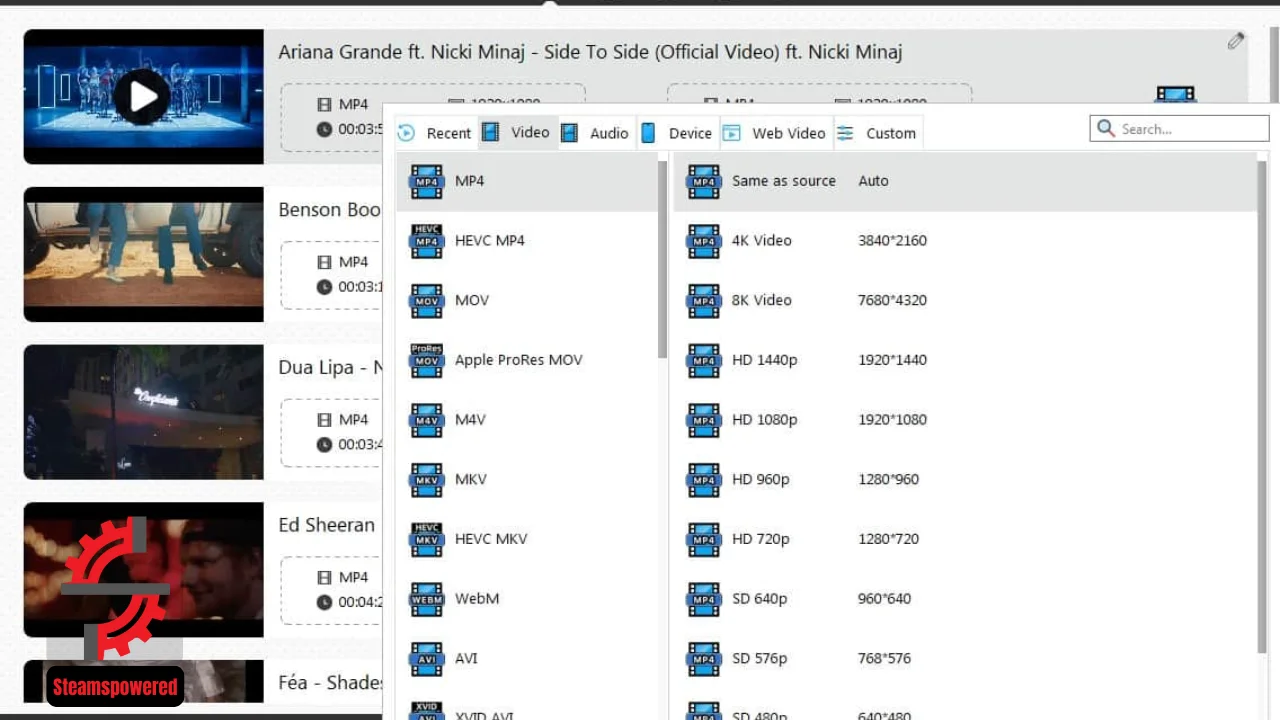The width and height of the screenshot is (1280, 720).
Task: Choose the 768*576 resolution value
Action: [885, 658]
